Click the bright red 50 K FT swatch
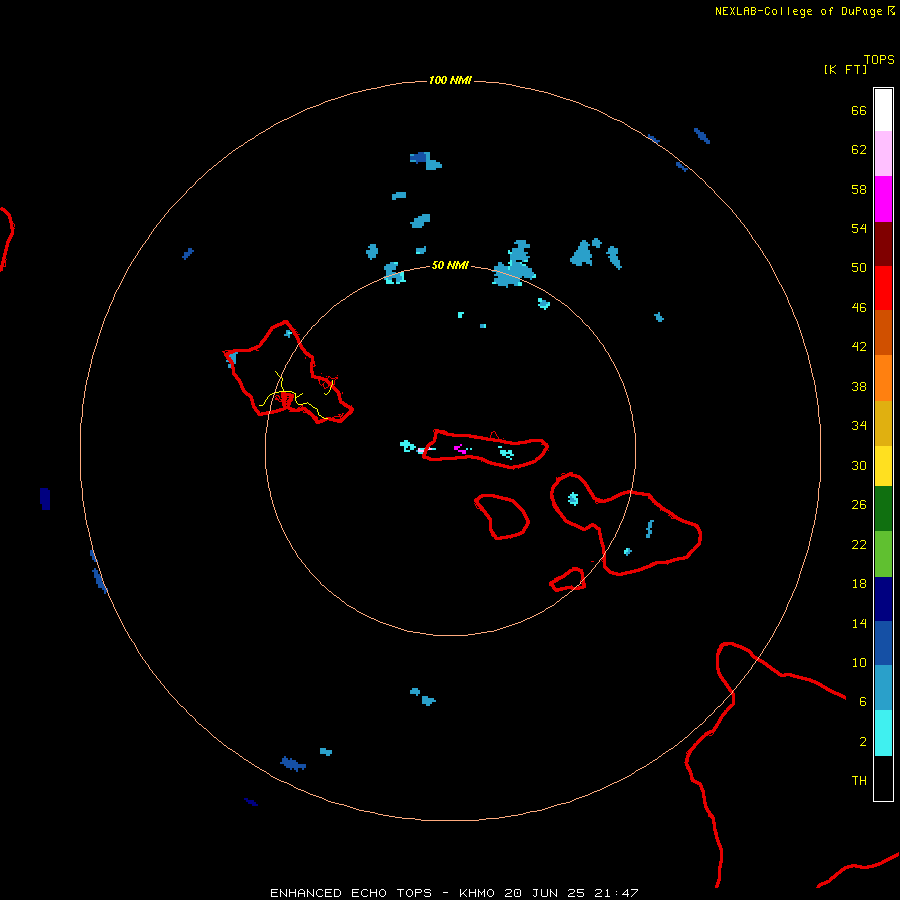 883,288
